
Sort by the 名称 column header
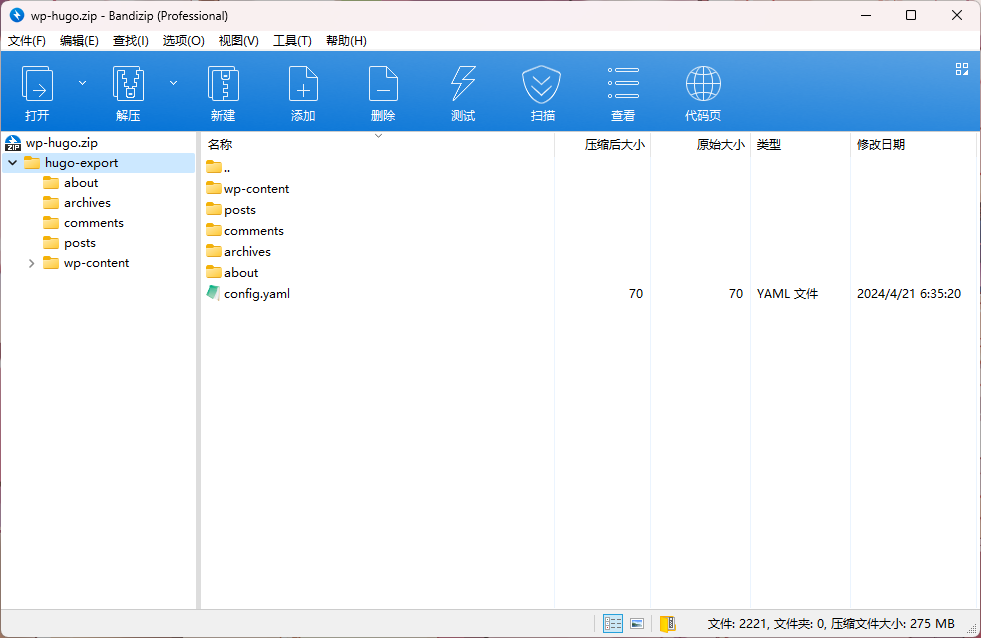[x=220, y=145]
